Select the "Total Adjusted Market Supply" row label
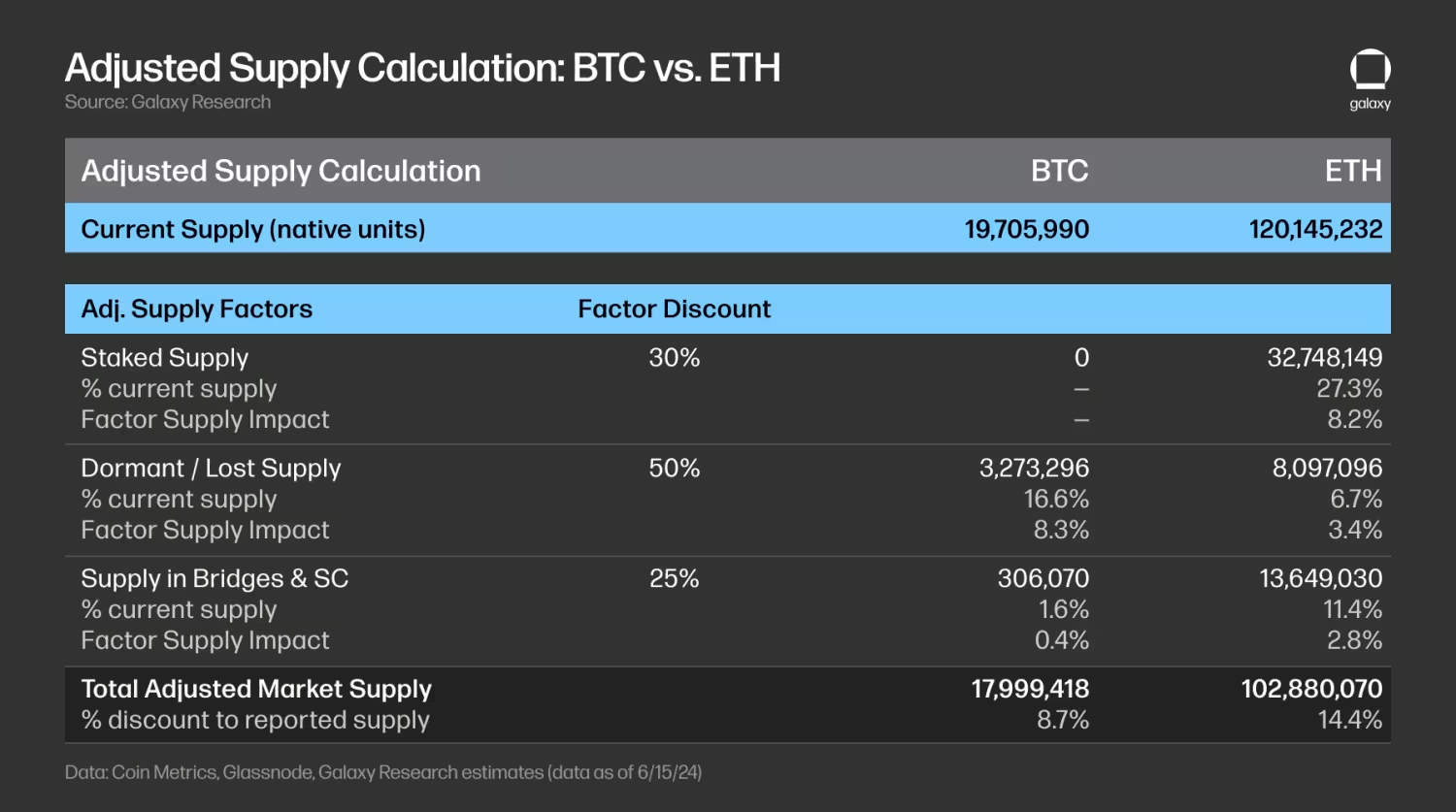The width and height of the screenshot is (1456, 812). point(256,689)
